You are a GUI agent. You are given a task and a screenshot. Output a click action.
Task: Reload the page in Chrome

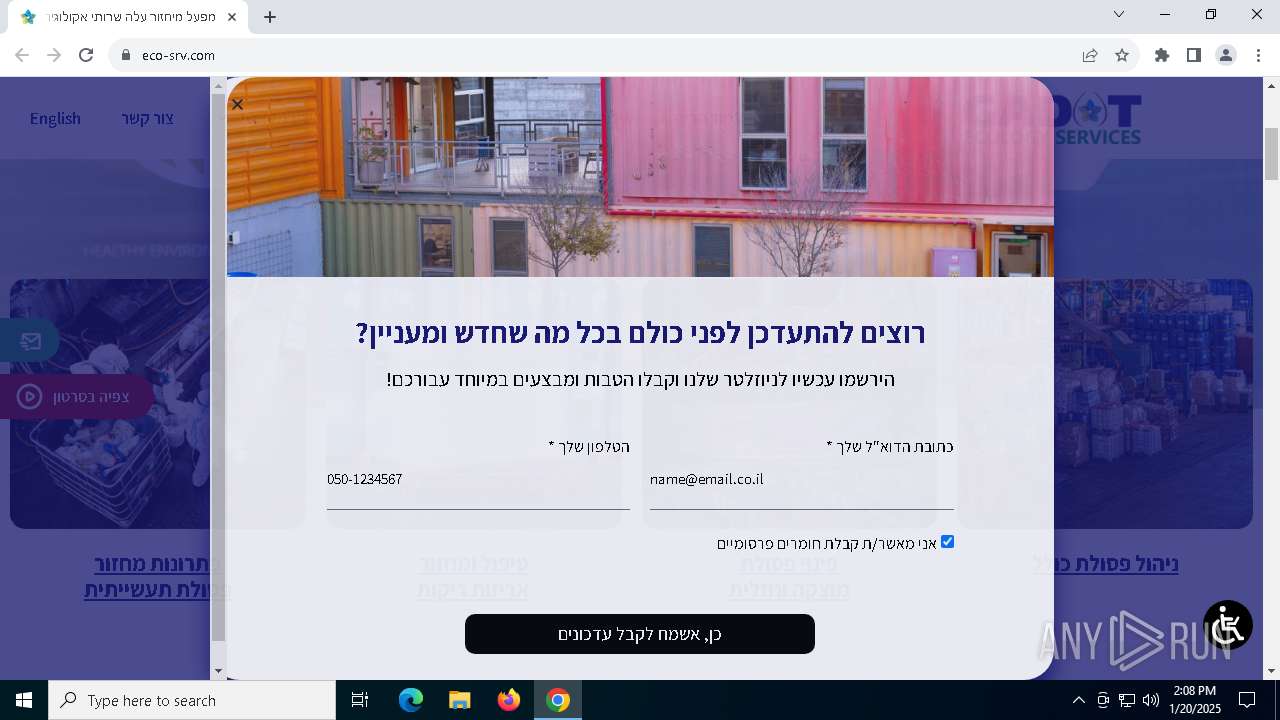(x=86, y=55)
